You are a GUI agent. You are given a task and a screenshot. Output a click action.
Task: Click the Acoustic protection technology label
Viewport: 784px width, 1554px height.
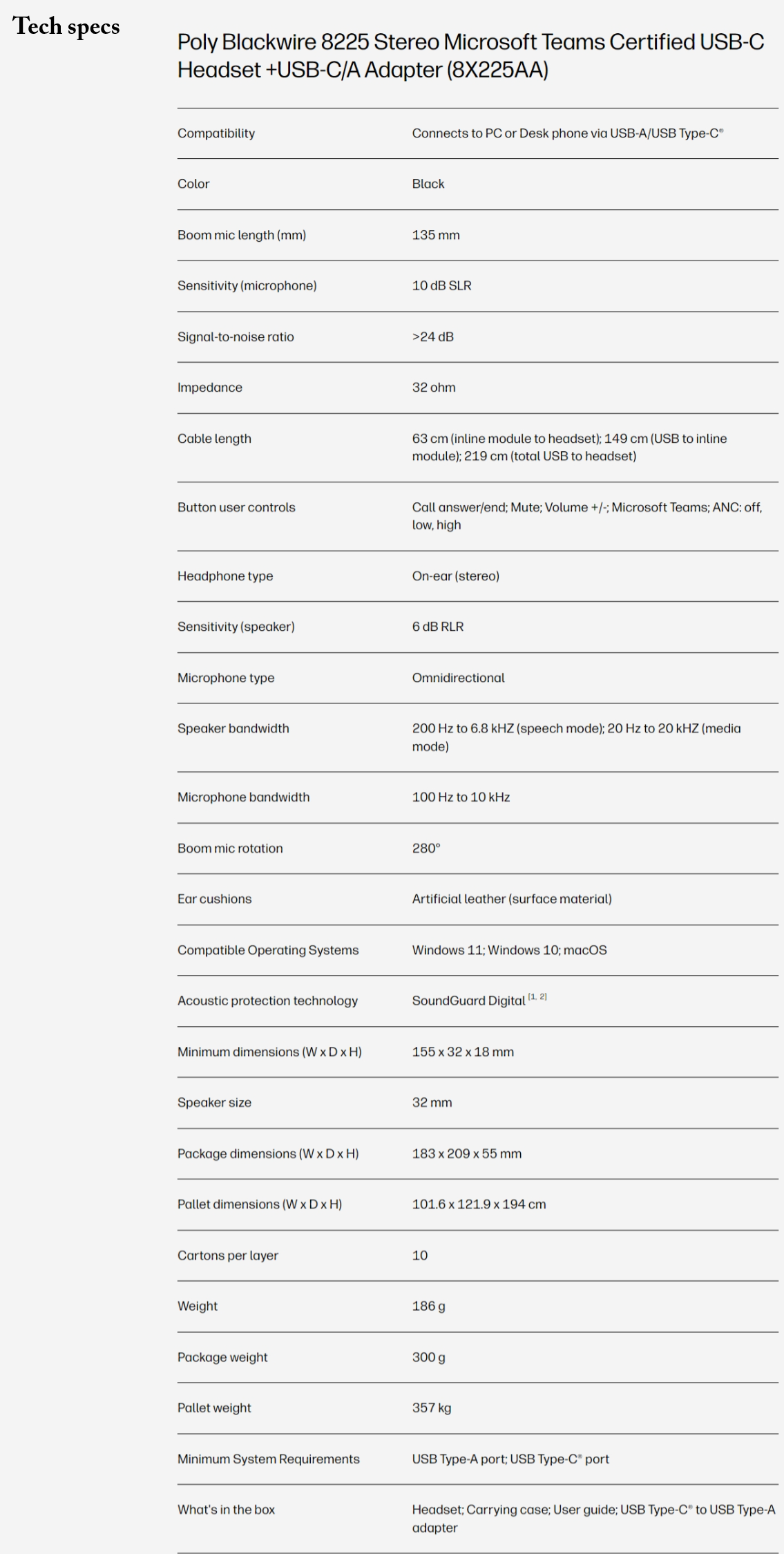[x=267, y=1001]
